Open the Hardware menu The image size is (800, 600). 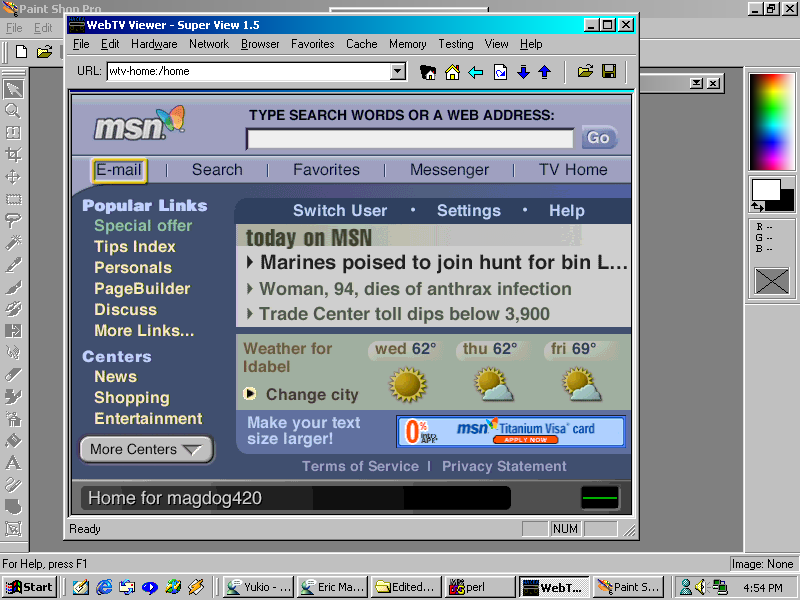point(154,44)
